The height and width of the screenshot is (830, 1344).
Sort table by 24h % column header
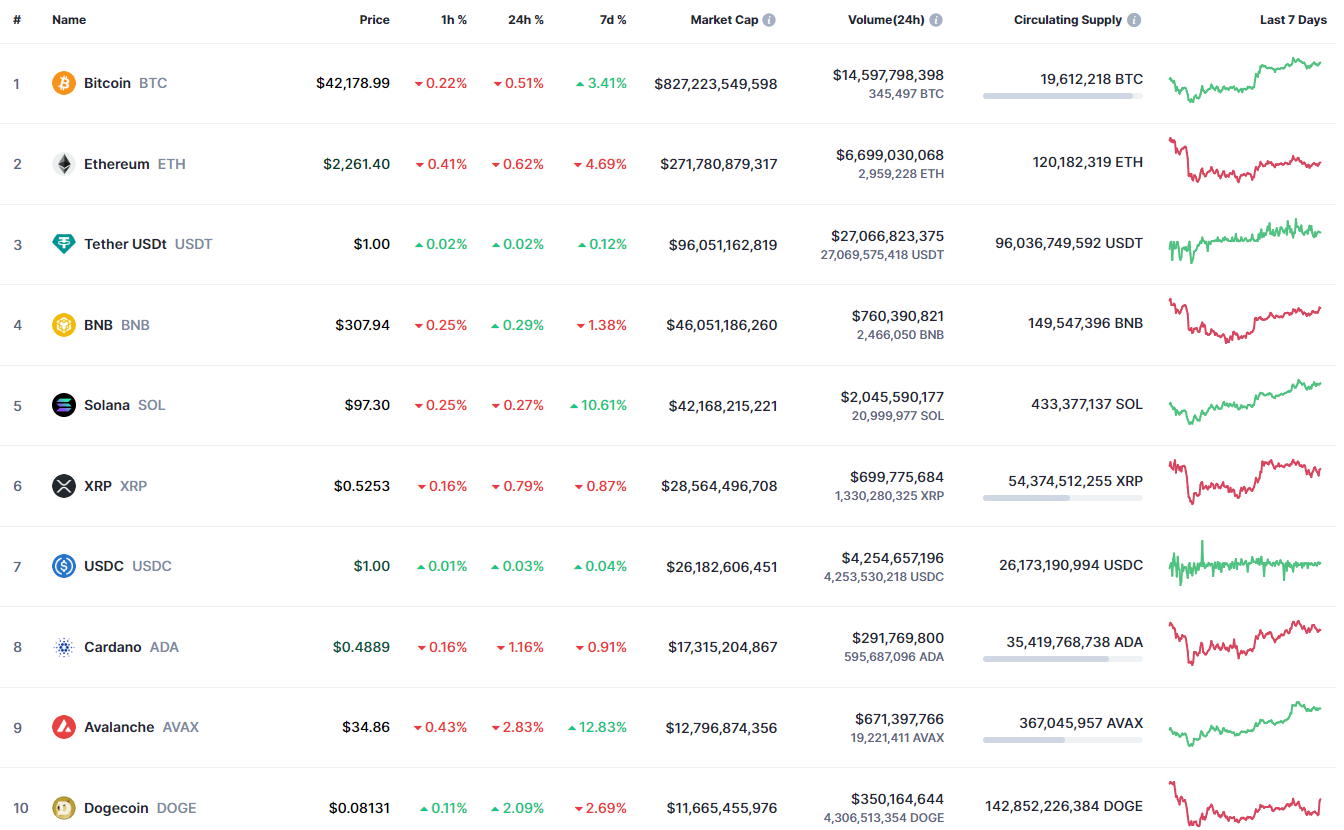(525, 20)
